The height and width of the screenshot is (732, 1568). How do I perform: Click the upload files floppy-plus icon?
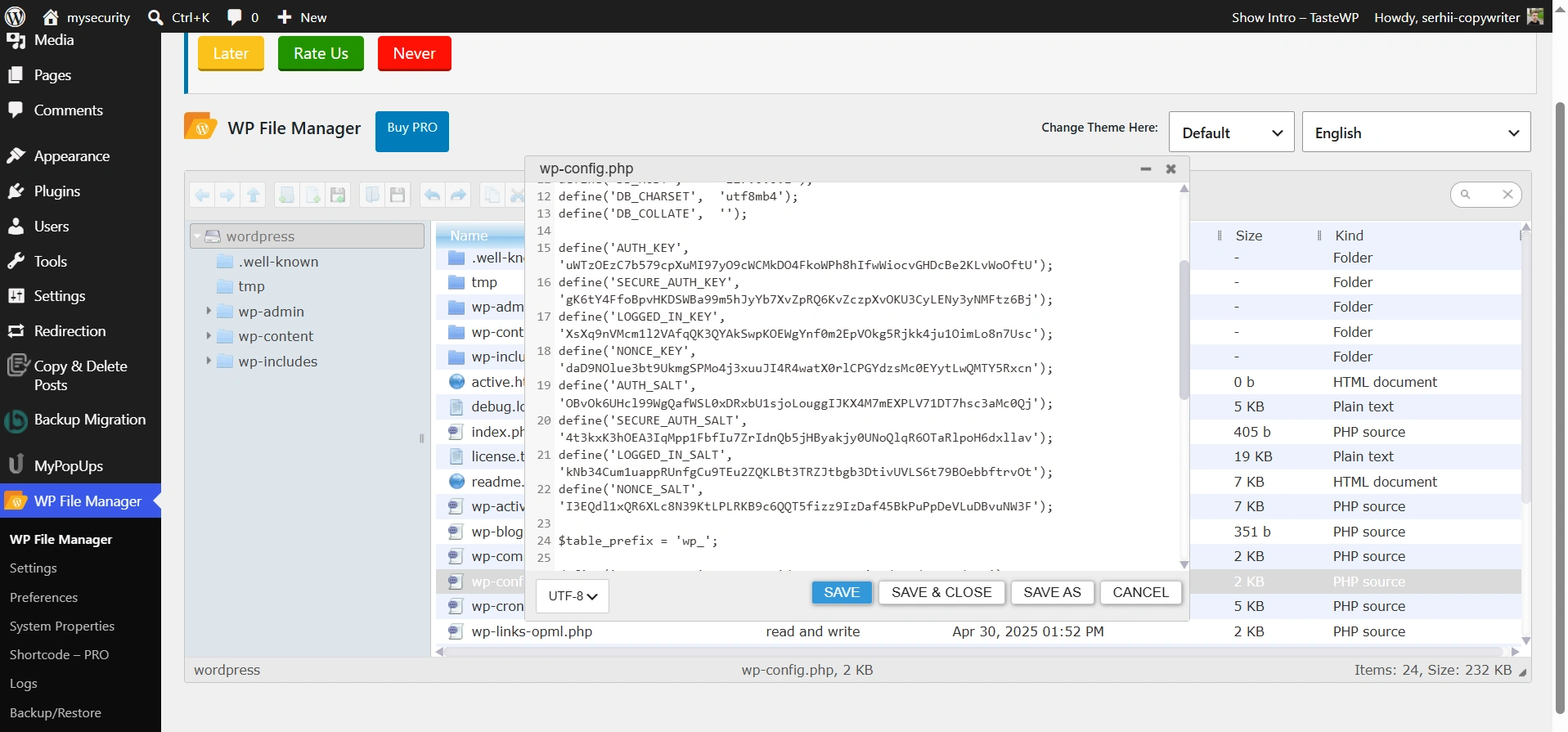tap(338, 195)
